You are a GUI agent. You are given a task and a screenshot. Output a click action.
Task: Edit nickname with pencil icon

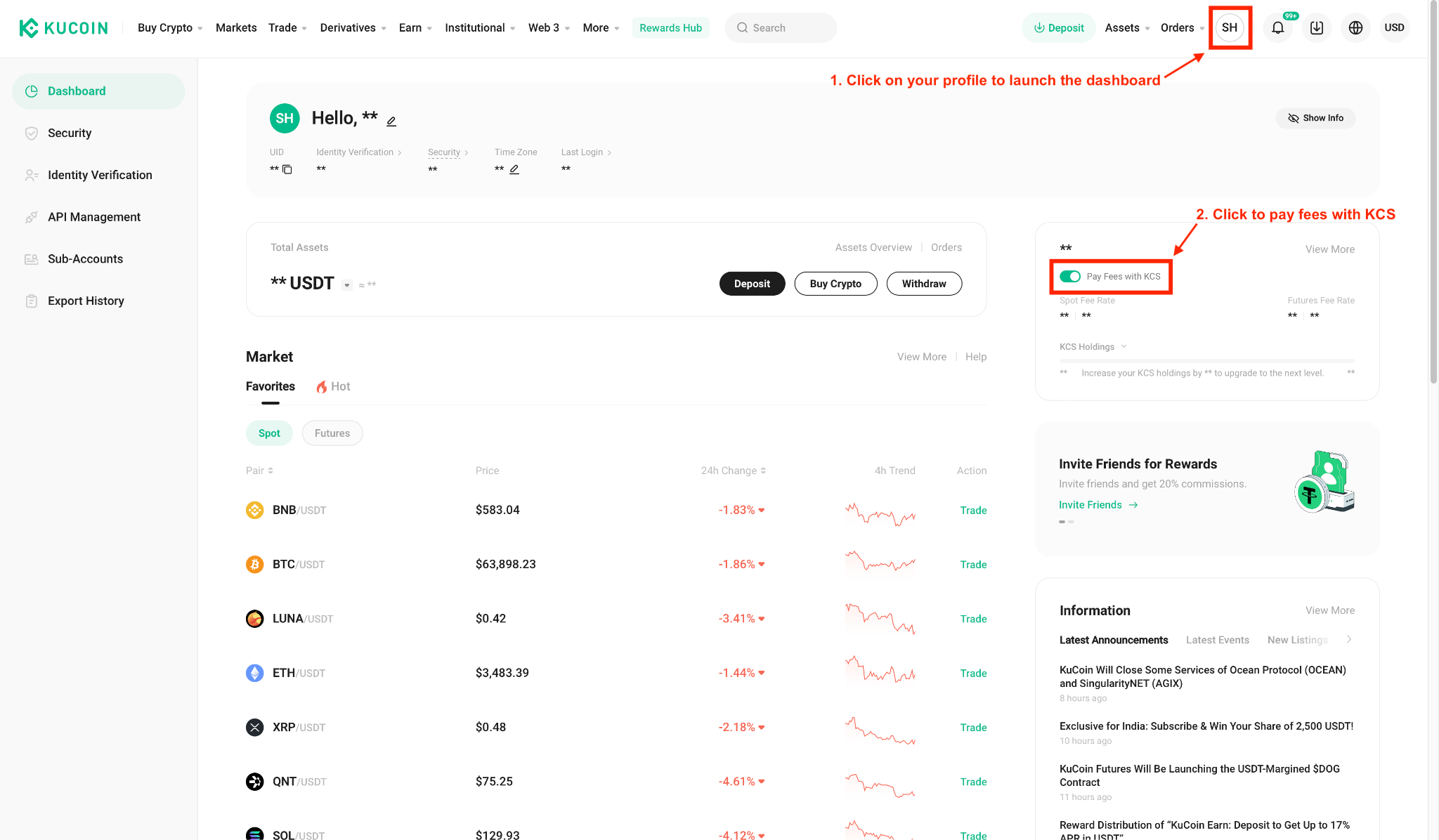(x=391, y=121)
